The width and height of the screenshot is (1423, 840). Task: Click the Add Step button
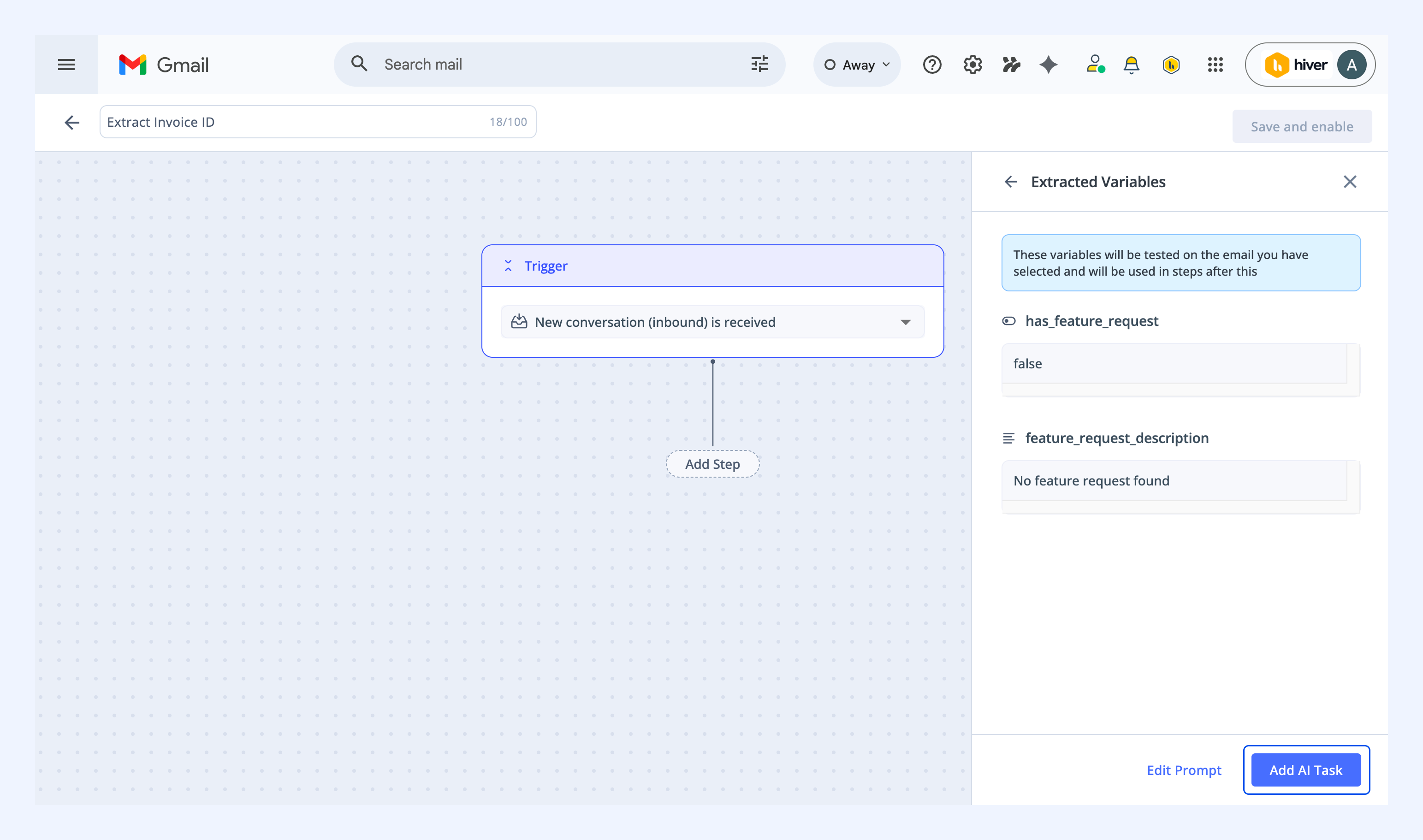pos(712,464)
